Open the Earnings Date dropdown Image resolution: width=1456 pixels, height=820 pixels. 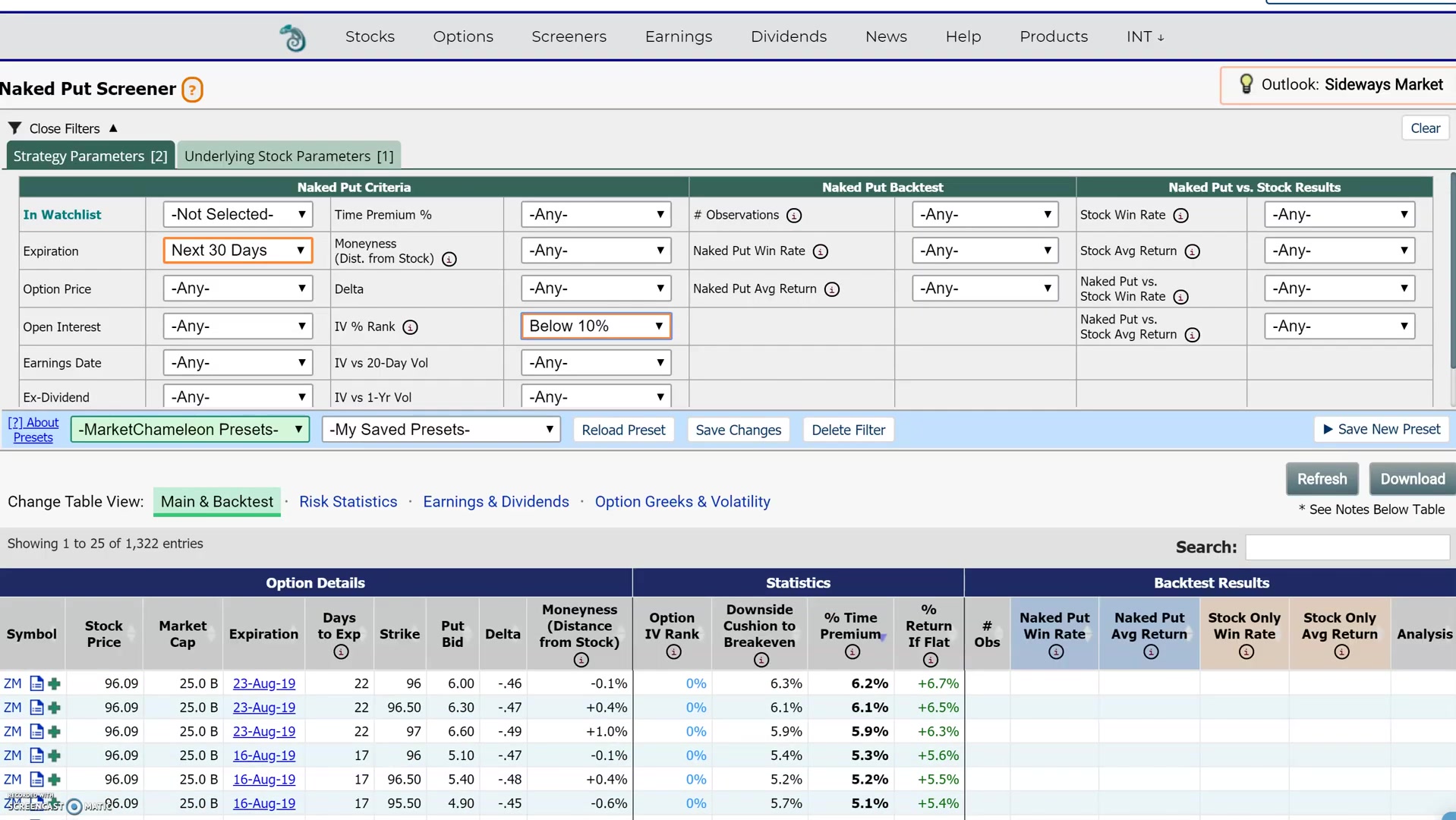238,363
